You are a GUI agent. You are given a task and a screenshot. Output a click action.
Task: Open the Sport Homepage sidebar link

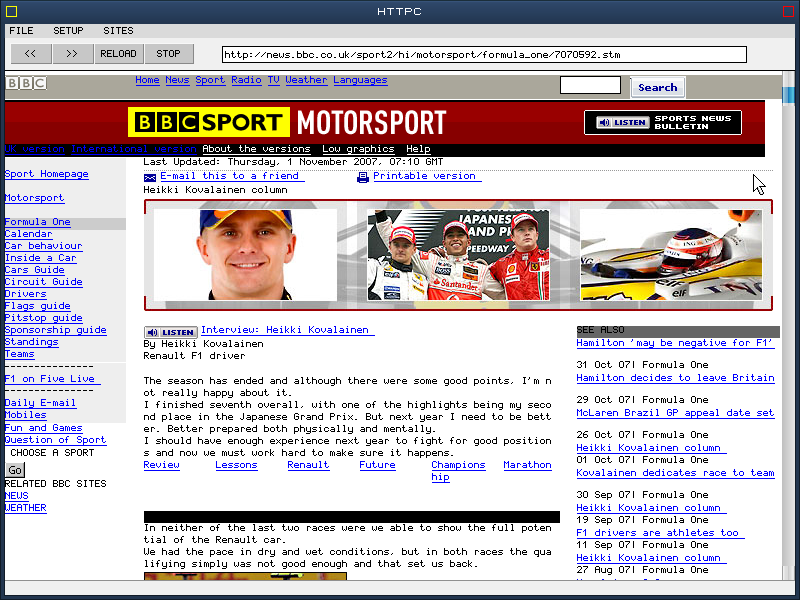pyautogui.click(x=46, y=174)
